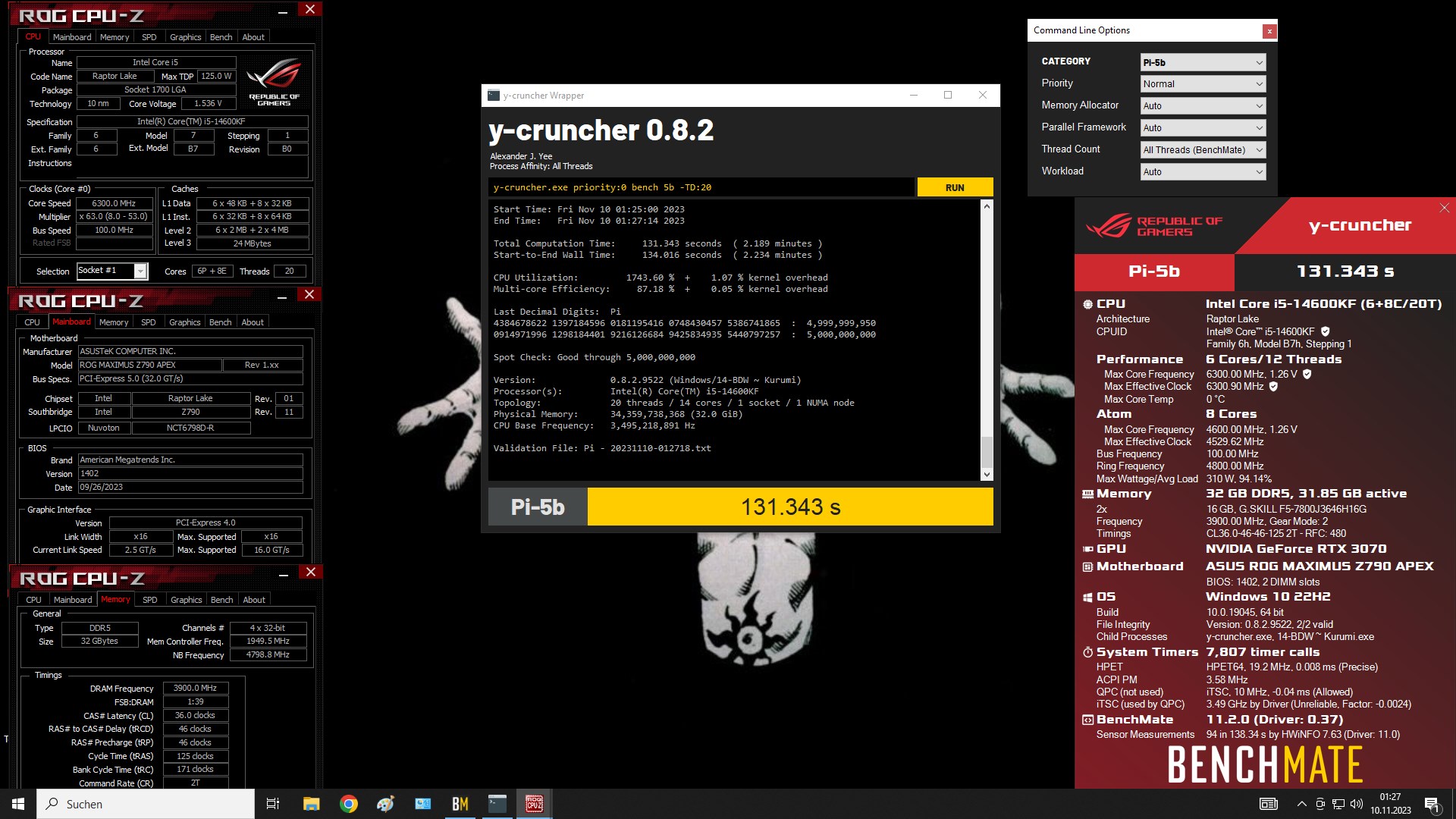Click the System Timers clock icon

pos(1087,652)
